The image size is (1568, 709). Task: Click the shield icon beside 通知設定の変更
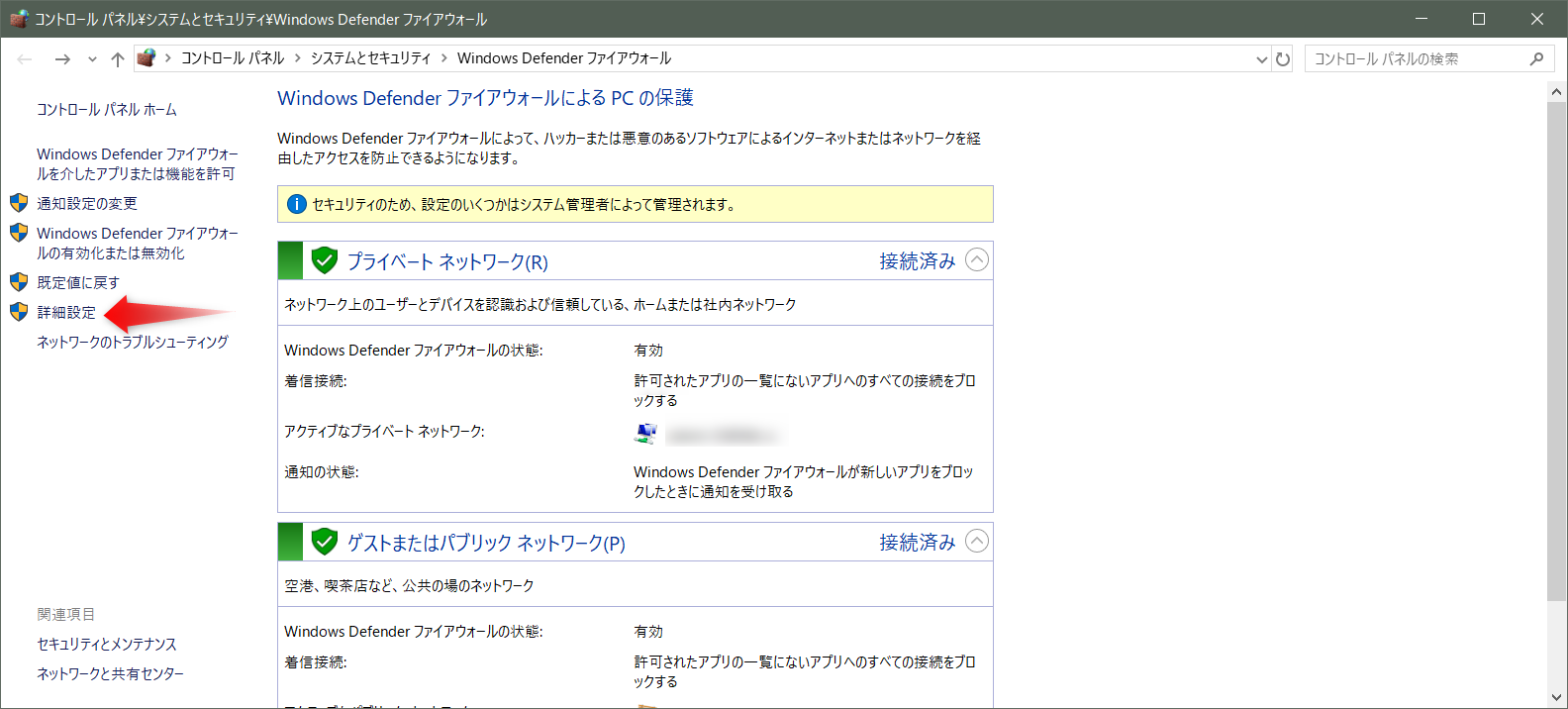pos(19,203)
